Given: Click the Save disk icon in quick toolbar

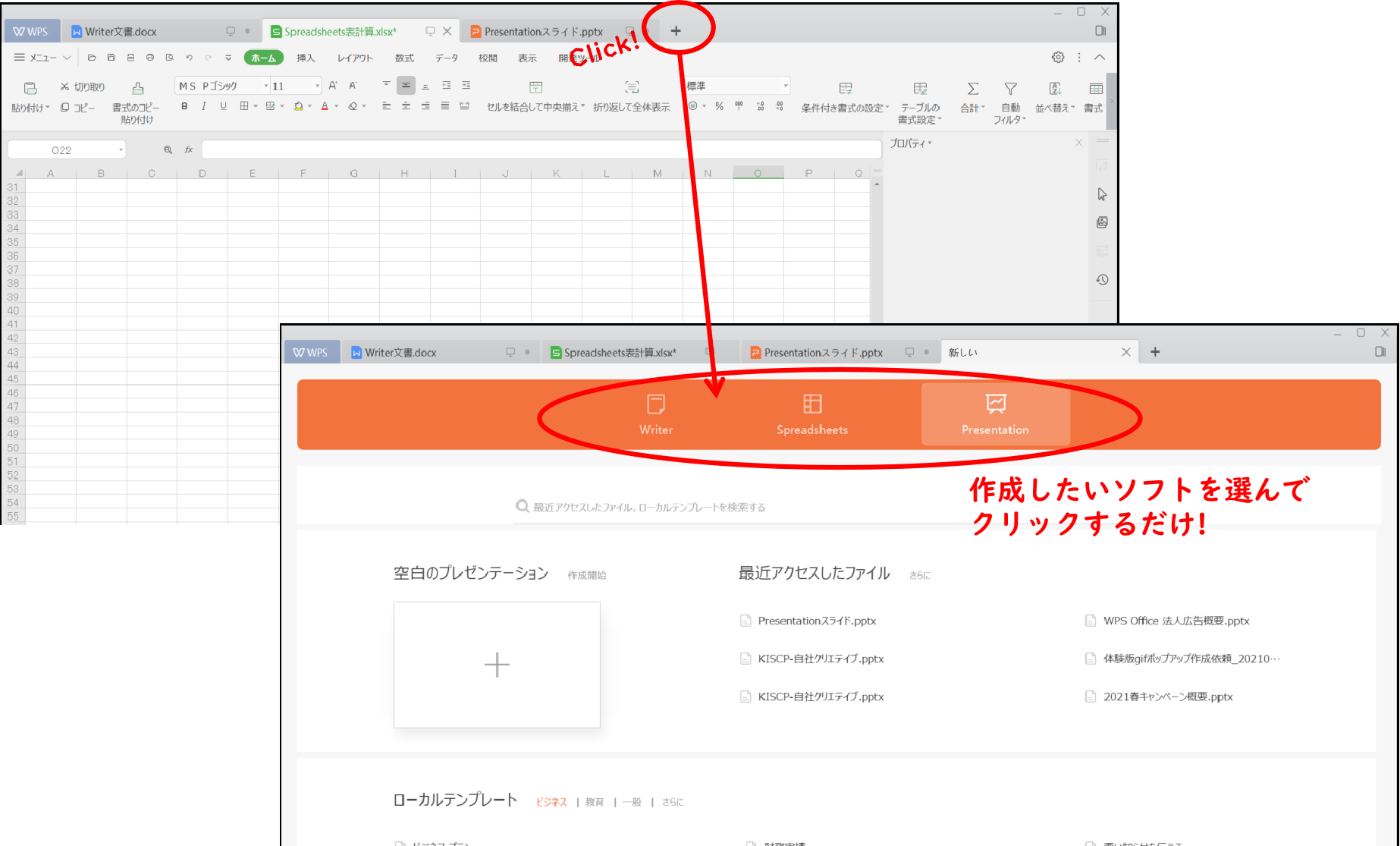Looking at the screenshot, I should 111,58.
